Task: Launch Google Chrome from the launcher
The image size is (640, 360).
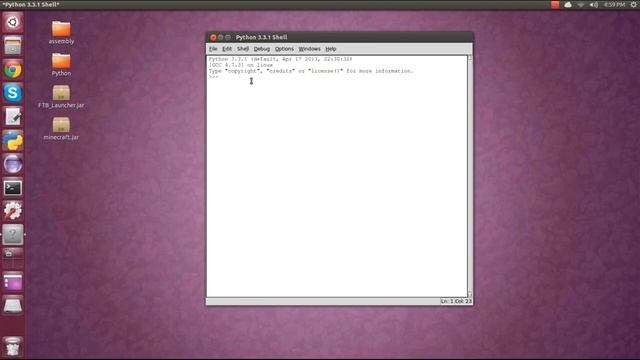Action: [13, 69]
